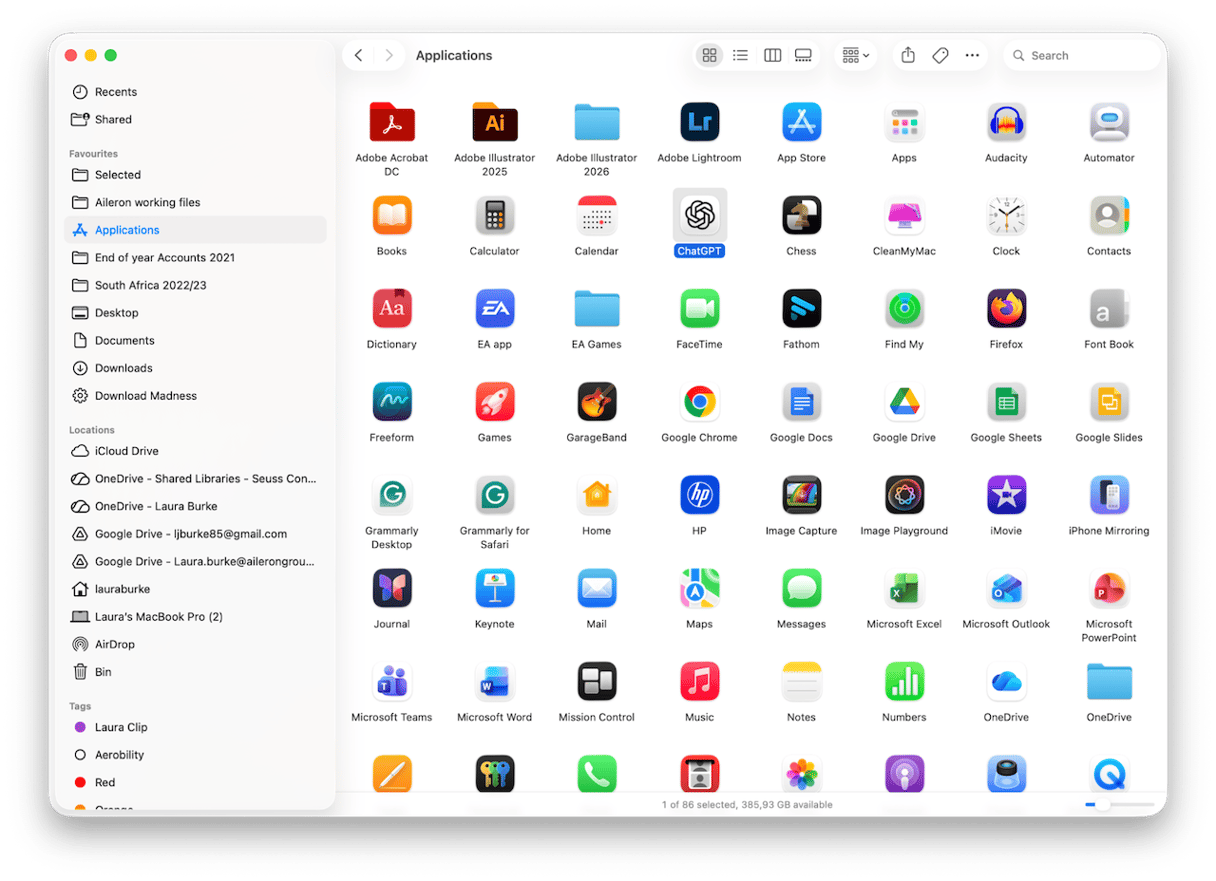Click the Calculator app icon
Screen dimensions: 1216x881
(494, 215)
